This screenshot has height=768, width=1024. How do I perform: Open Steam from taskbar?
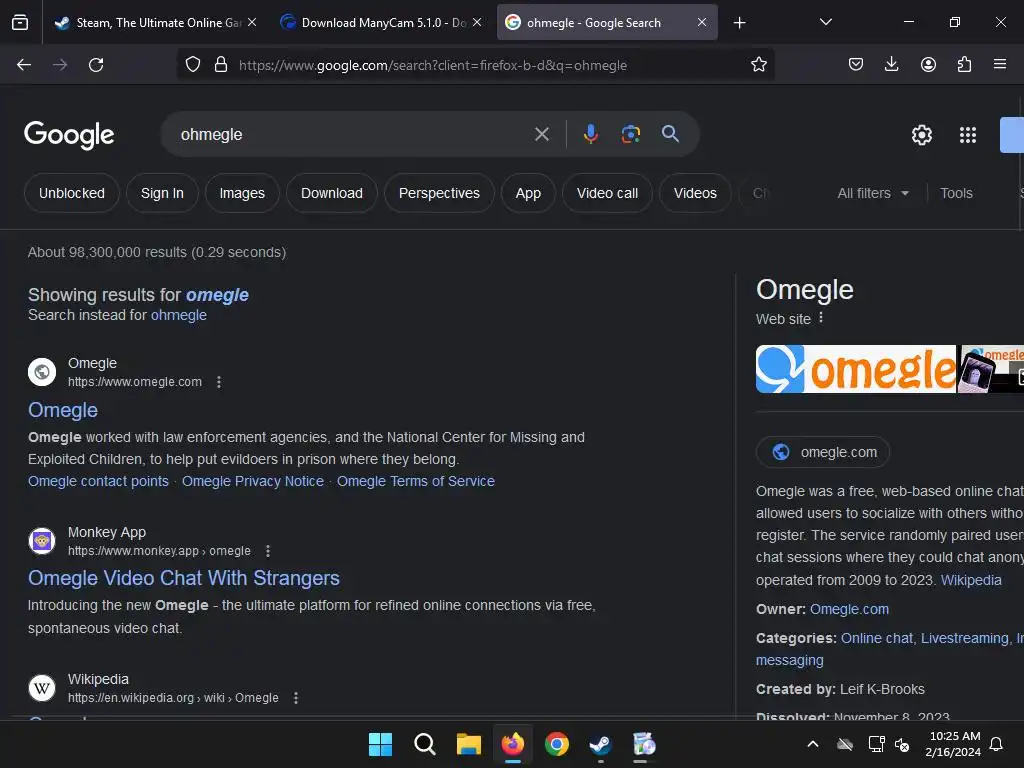[600, 744]
